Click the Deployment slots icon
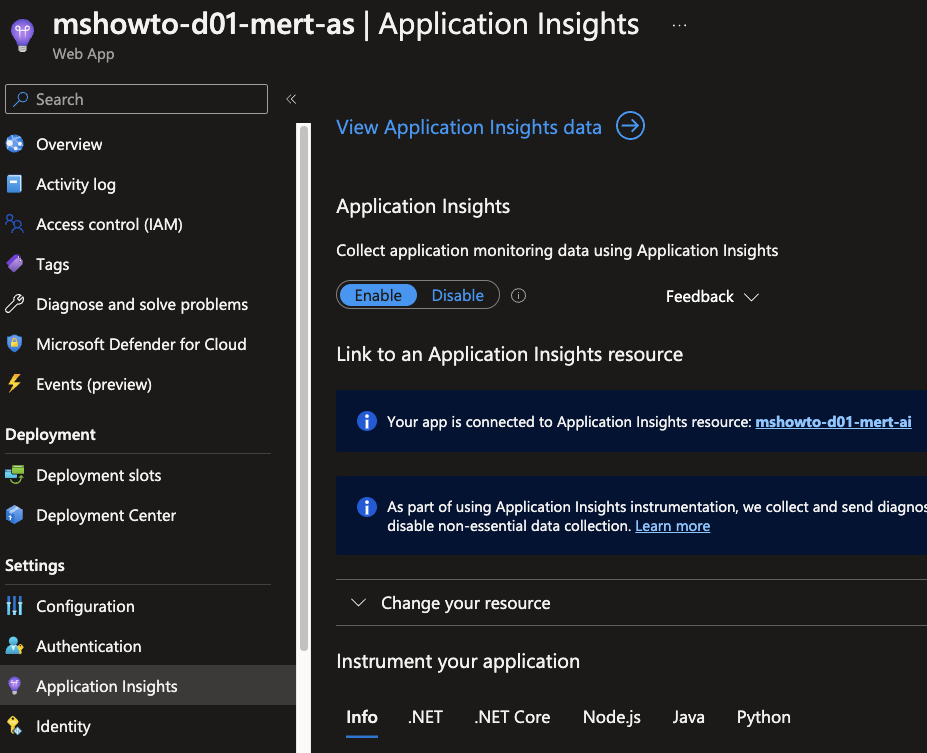Image resolution: width=927 pixels, height=753 pixels. (x=15, y=475)
